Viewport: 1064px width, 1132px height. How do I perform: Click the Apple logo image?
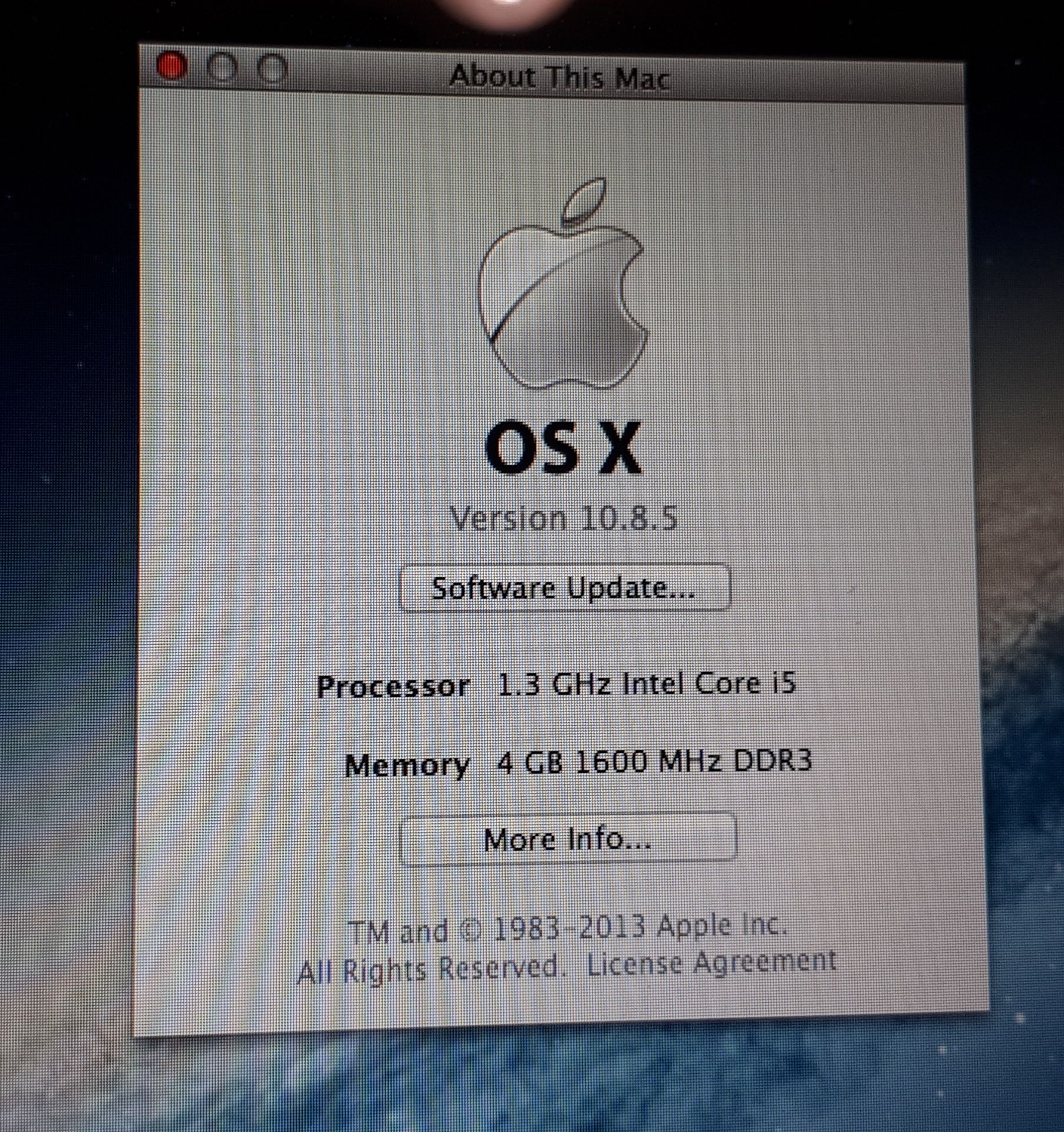(x=562, y=285)
